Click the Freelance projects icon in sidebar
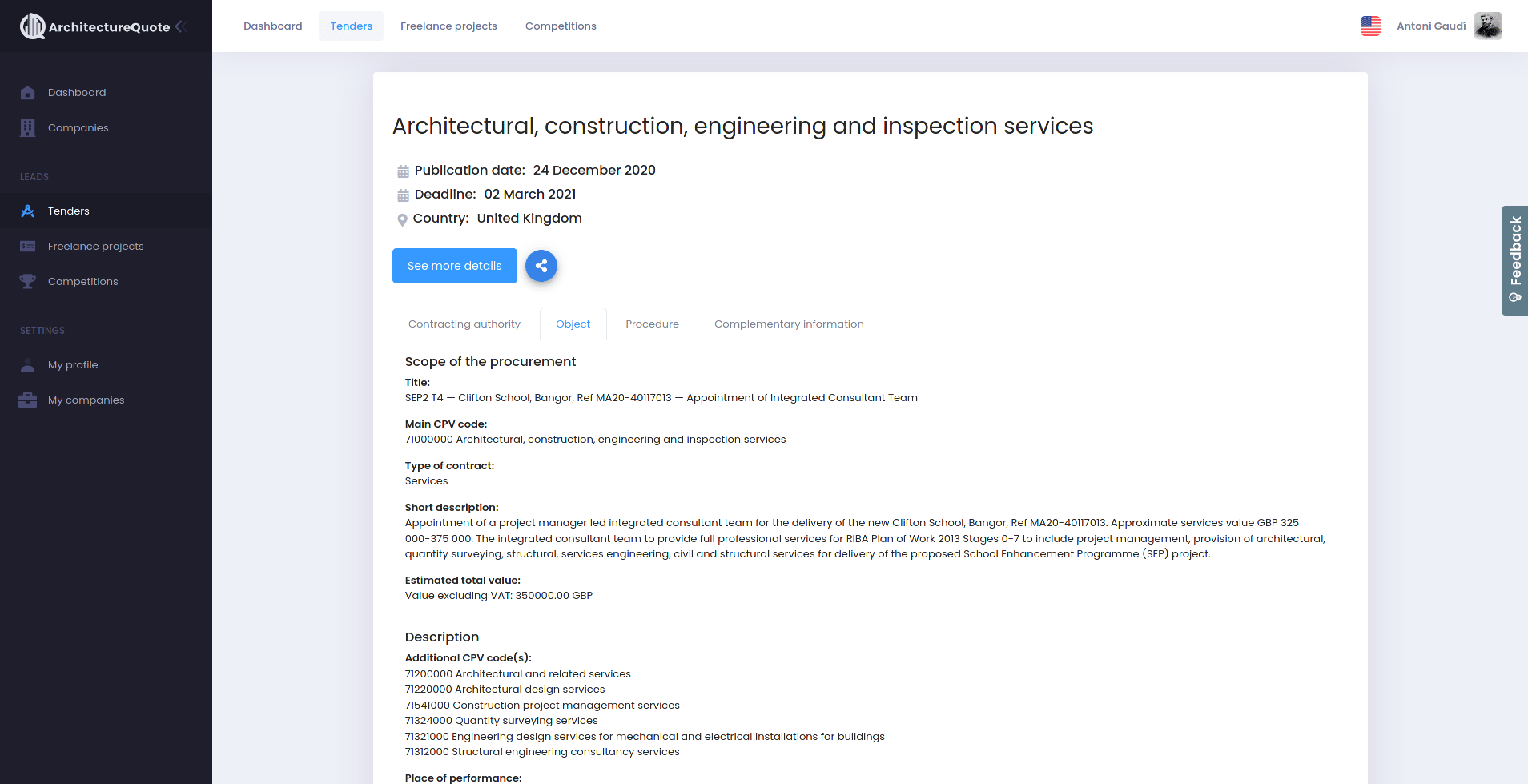This screenshot has height=784, width=1528. 28,247
